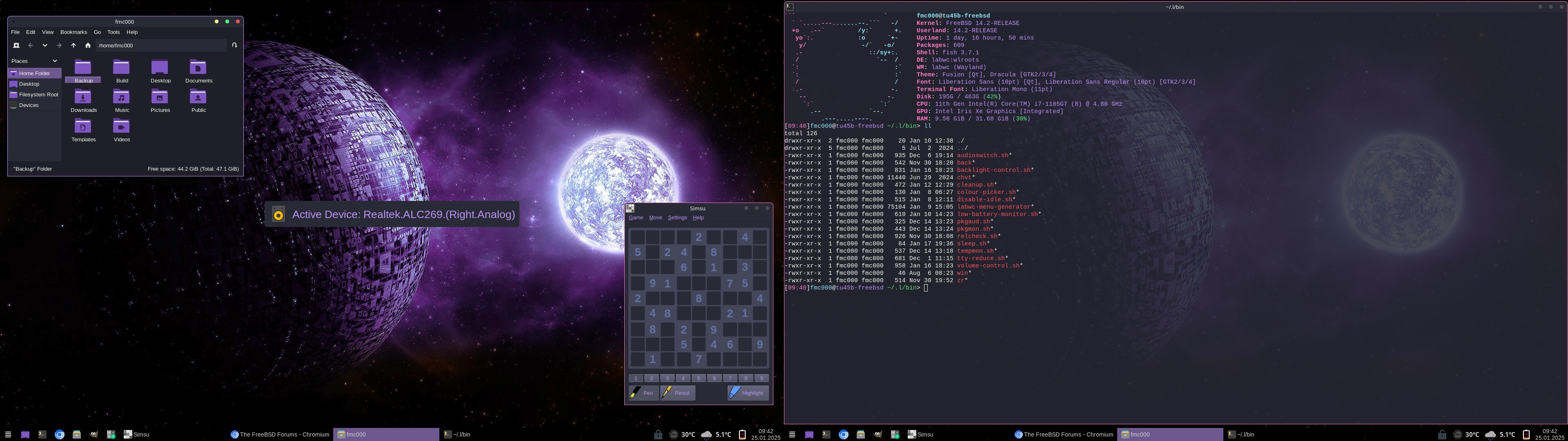Image resolution: width=1568 pixels, height=441 pixels.
Task: Select Home Folder in Places sidebar
Action: tap(35, 73)
